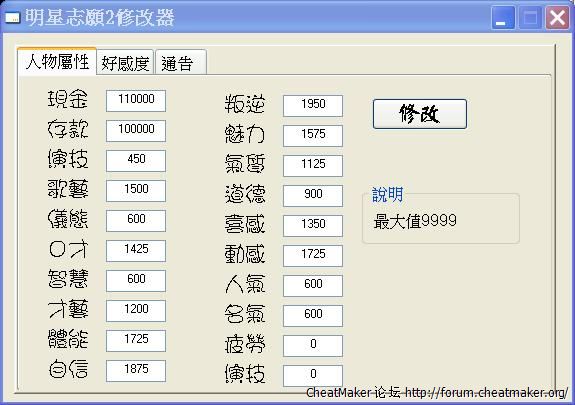Click the 氣質 field showing 1125
The width and height of the screenshot is (575, 405).
tap(313, 165)
